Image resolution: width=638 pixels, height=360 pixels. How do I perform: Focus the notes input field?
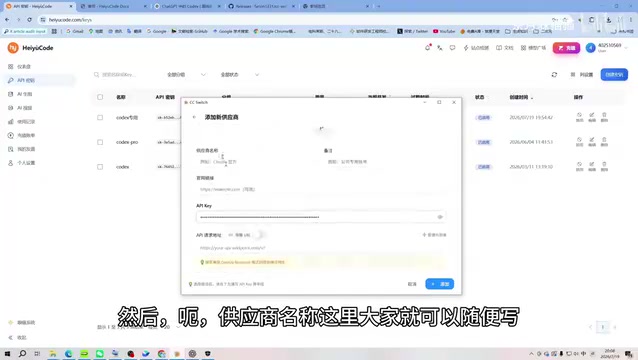pos(385,162)
